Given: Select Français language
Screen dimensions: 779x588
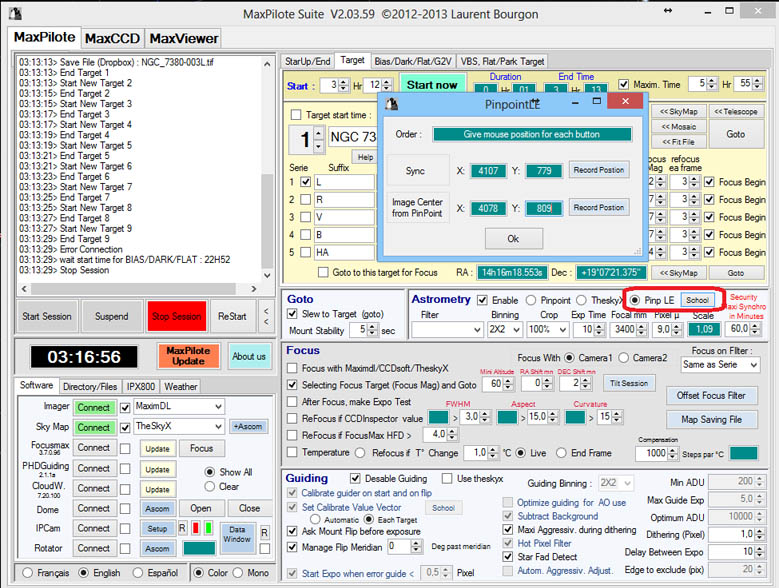Looking at the screenshot, I should [x=28, y=573].
